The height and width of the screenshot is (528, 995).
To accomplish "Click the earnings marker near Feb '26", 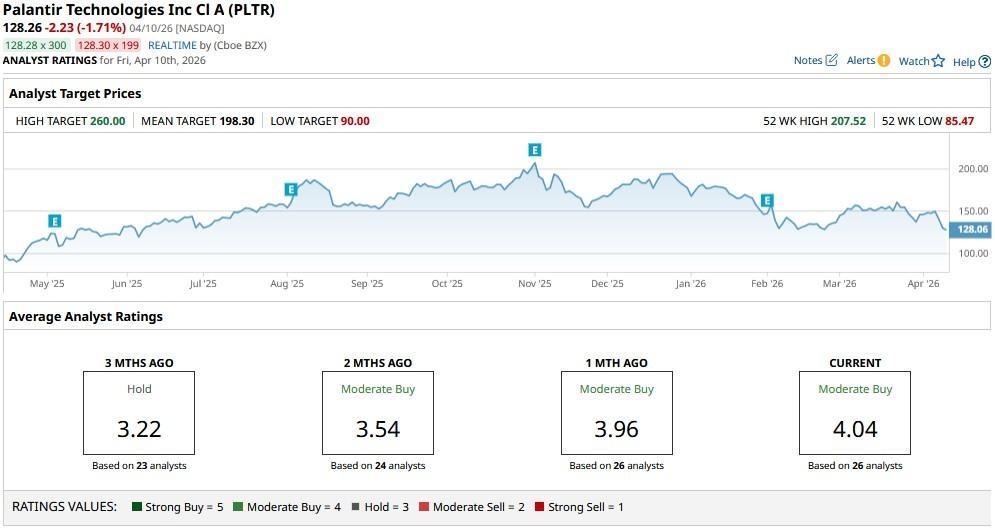I will [x=767, y=201].
